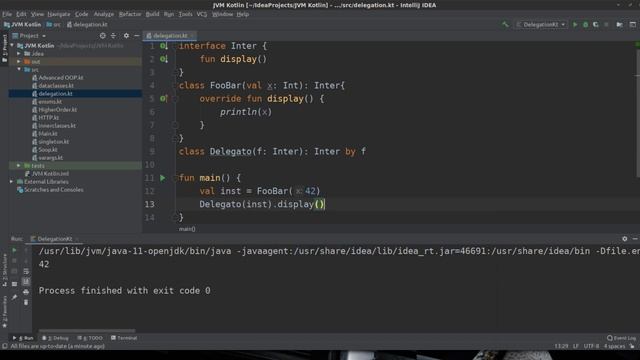Expand the .idea folder

[19, 53]
